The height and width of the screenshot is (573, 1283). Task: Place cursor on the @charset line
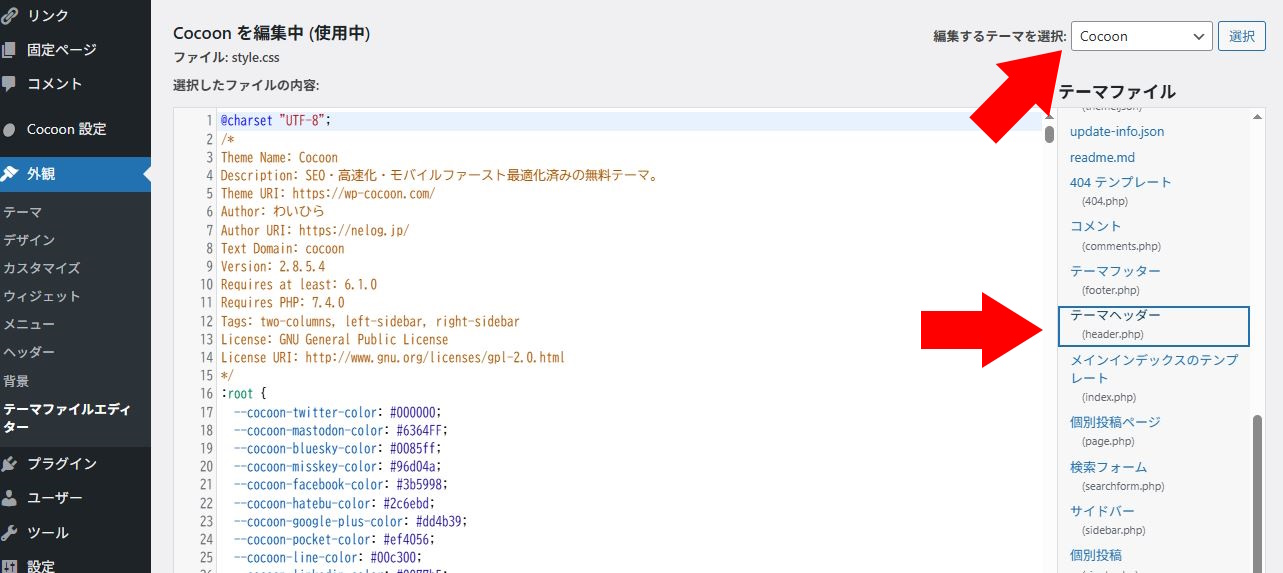click(x=275, y=120)
